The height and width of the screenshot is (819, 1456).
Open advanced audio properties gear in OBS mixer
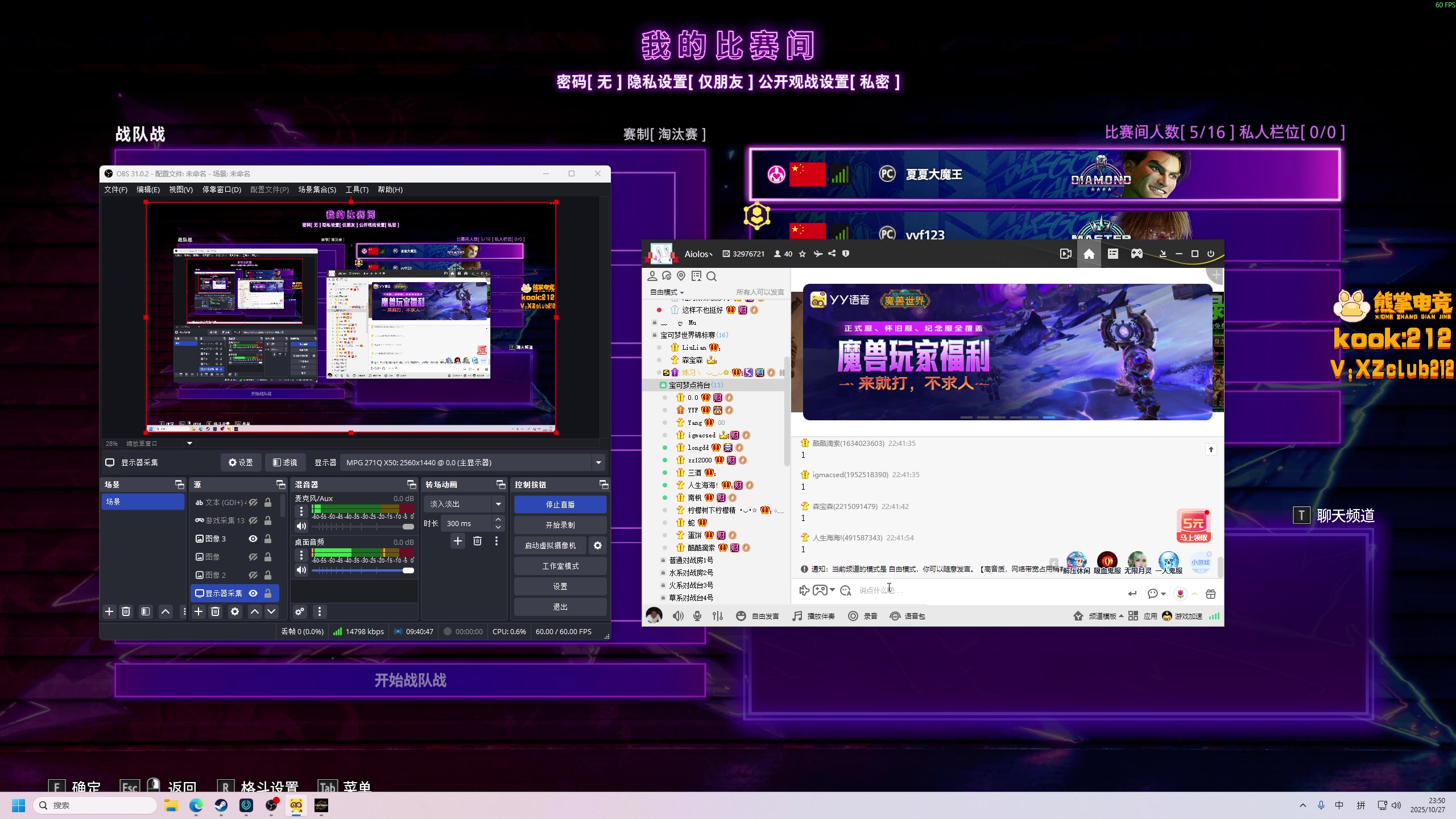pyautogui.click(x=299, y=611)
